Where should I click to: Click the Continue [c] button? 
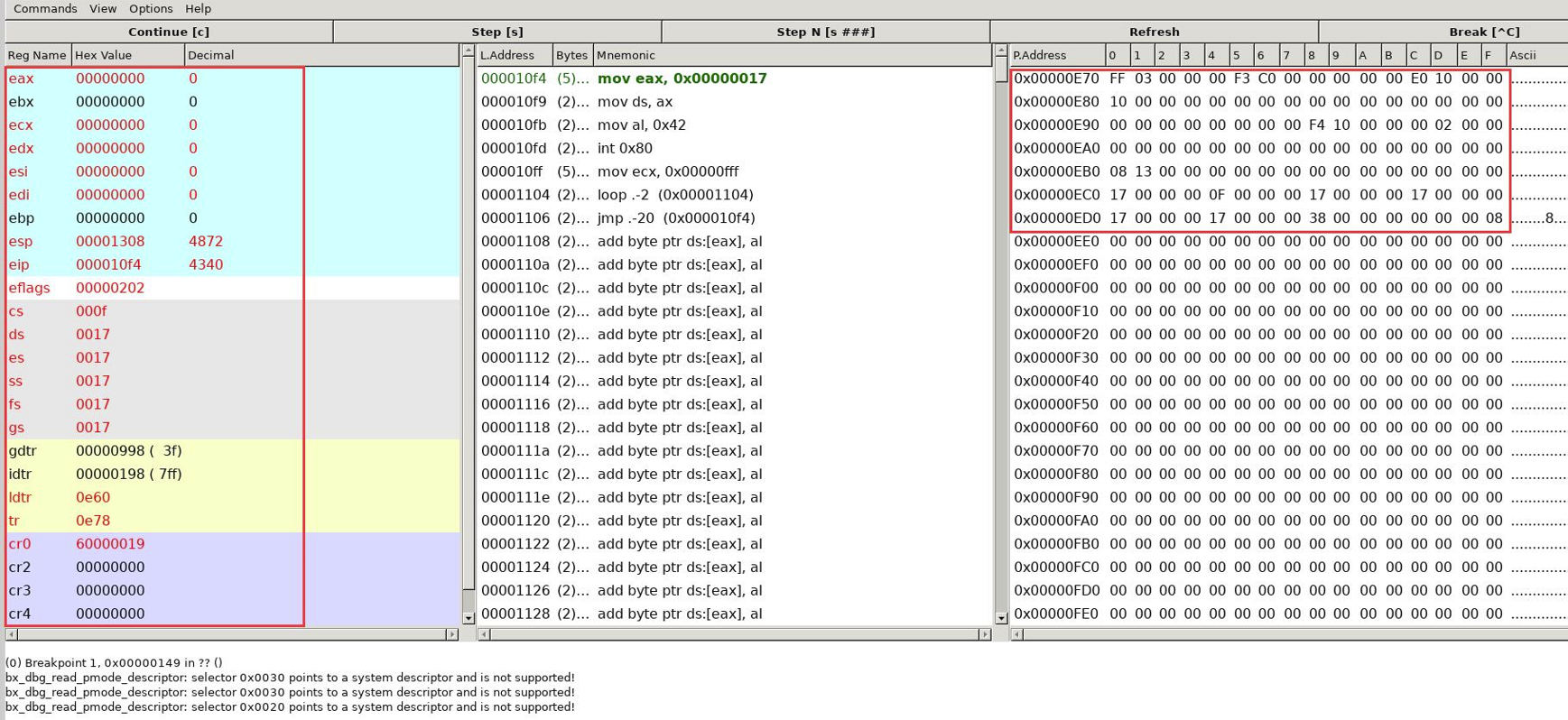(x=169, y=32)
